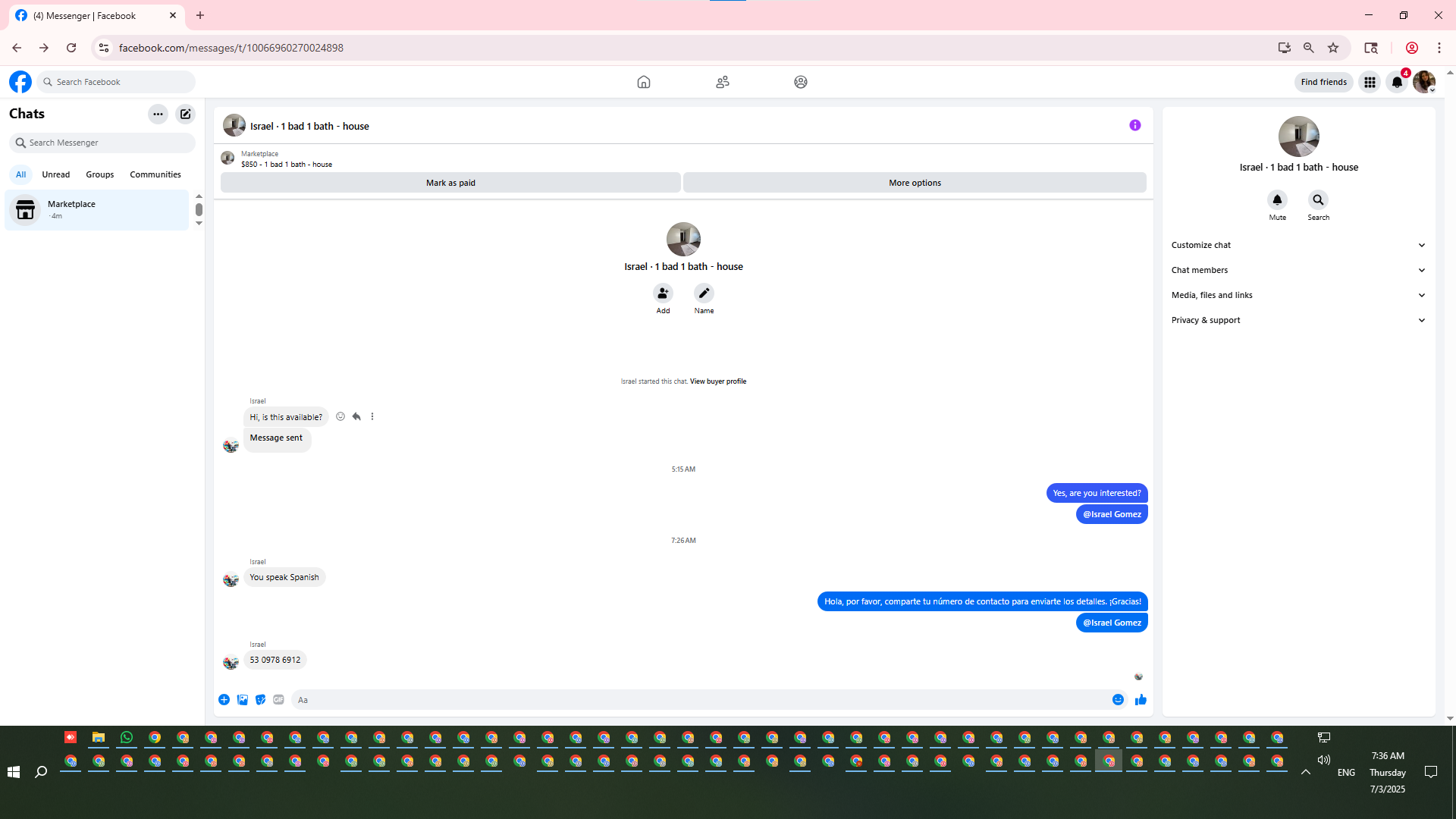Click the Add people icon
Screen dimensions: 1456x819
point(663,293)
